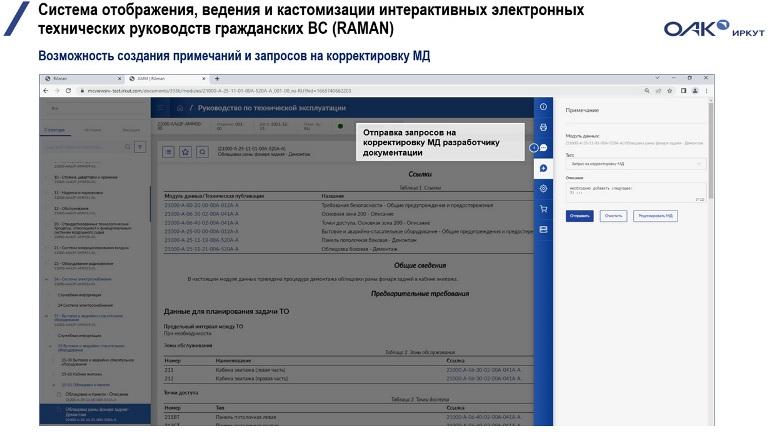Open document contents list icon button
Screen dimensions: 768x432
[x=168, y=152]
